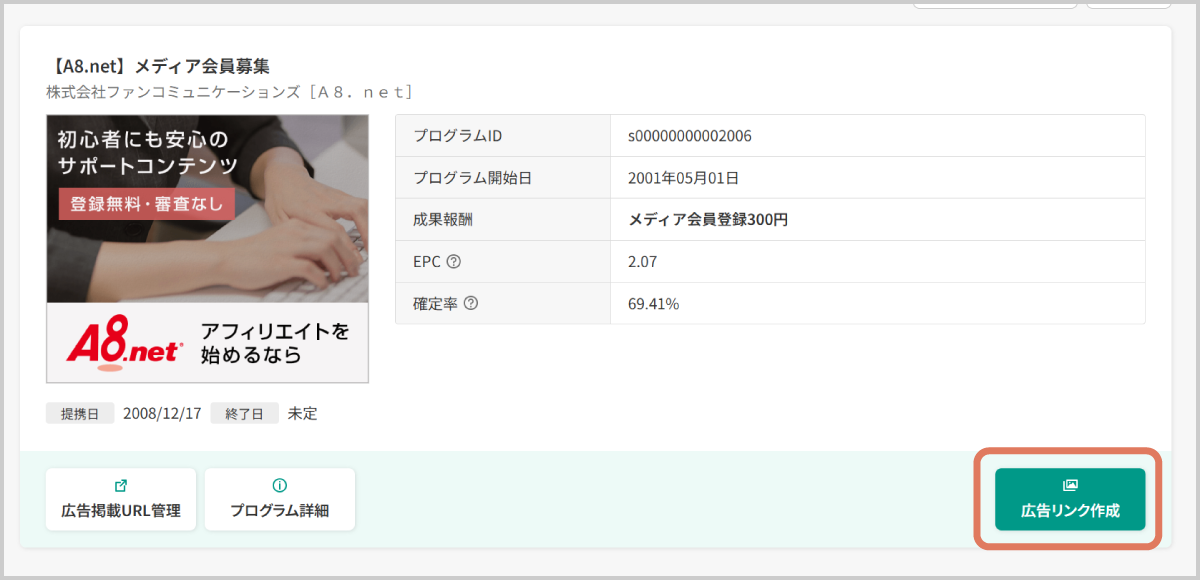Click the 成果報酬 row label
This screenshot has width=1200, height=580.
pyautogui.click(x=442, y=220)
